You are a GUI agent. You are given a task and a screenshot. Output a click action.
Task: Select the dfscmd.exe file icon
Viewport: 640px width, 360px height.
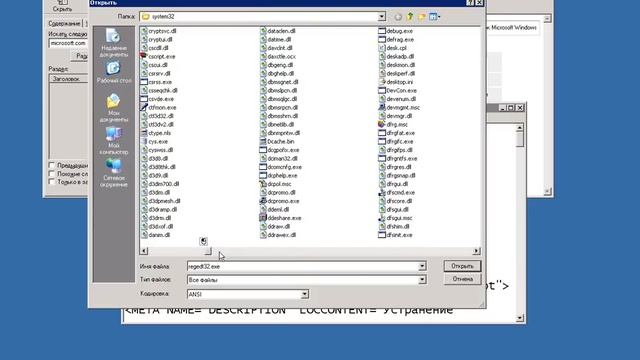[x=382, y=192]
